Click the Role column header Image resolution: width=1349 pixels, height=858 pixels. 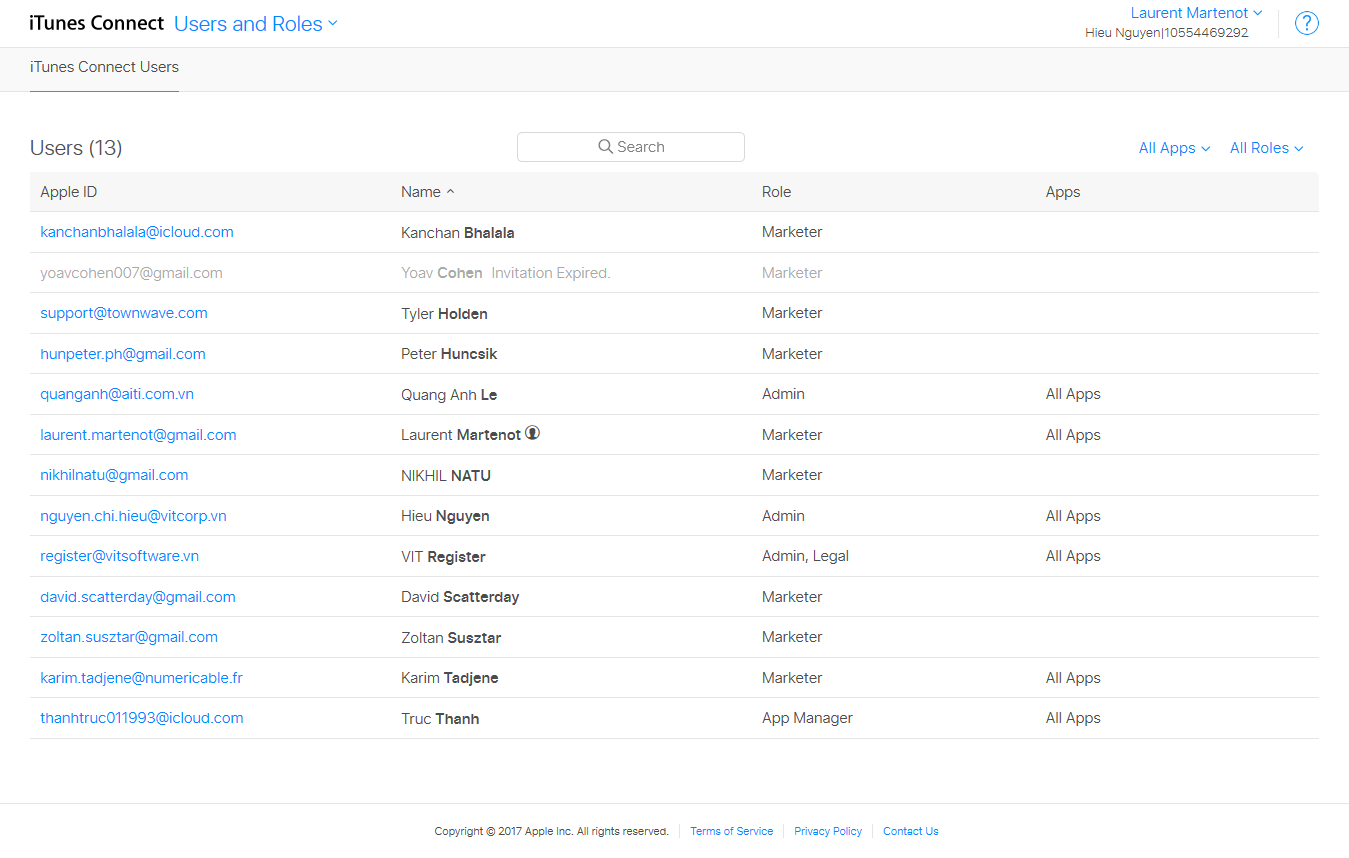(776, 192)
